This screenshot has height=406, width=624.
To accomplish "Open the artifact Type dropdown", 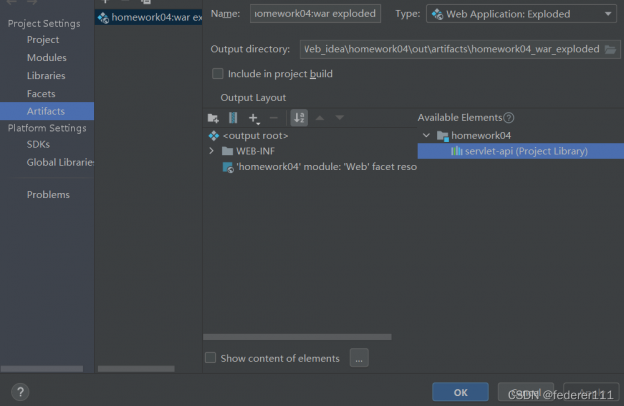I will point(520,13).
